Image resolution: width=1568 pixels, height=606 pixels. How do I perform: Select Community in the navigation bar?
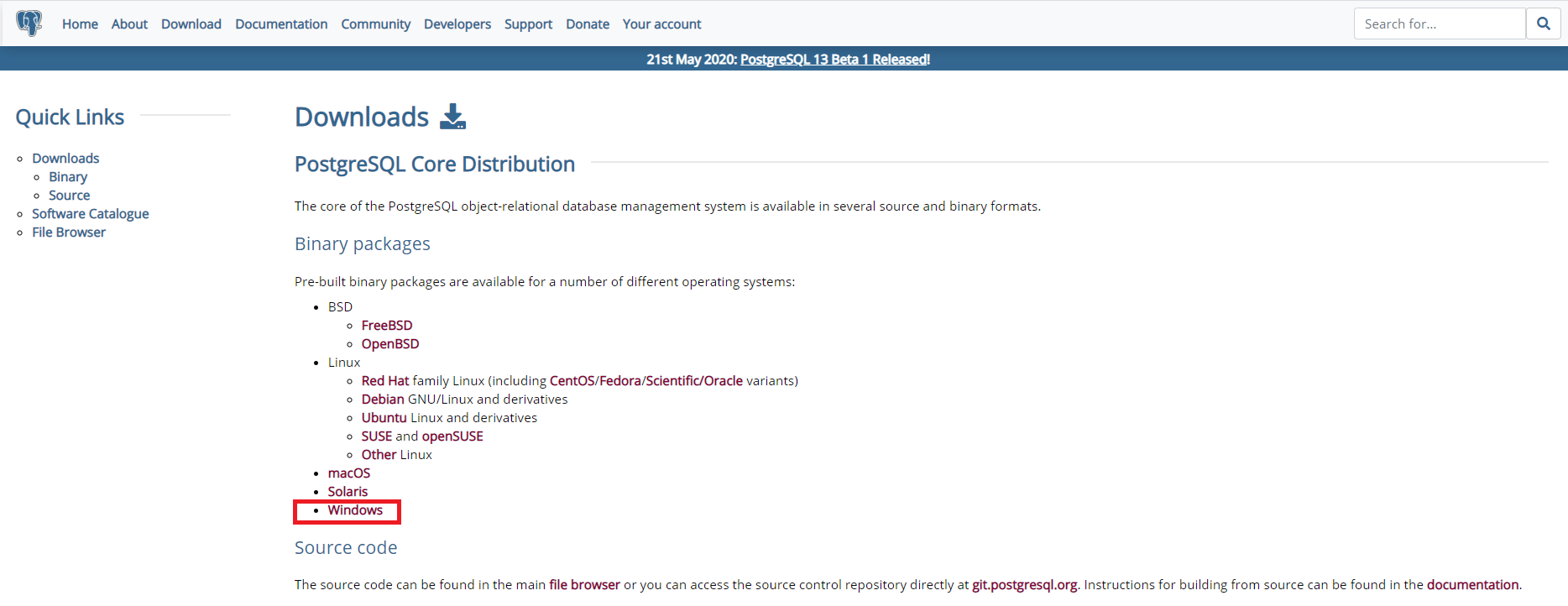[x=376, y=24]
